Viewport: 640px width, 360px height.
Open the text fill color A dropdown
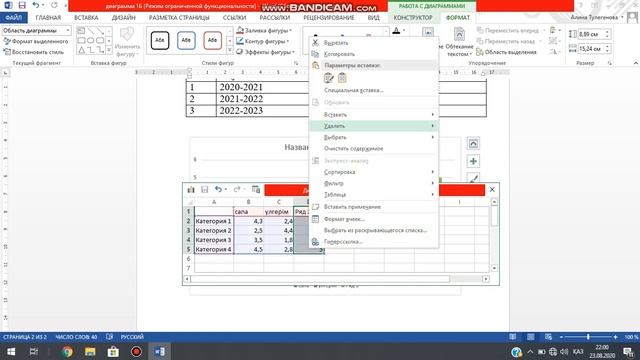404,31
